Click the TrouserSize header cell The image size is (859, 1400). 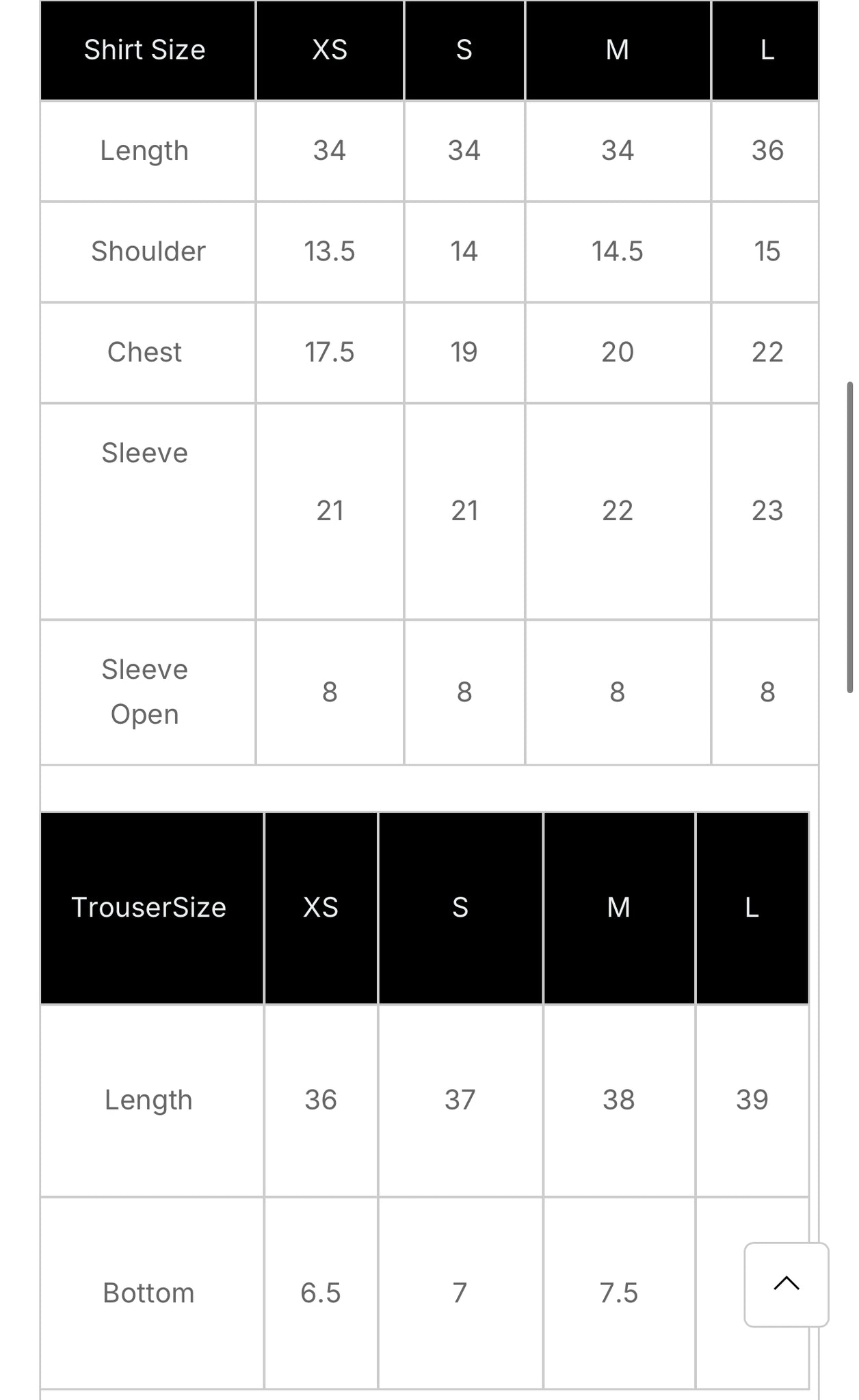point(149,907)
